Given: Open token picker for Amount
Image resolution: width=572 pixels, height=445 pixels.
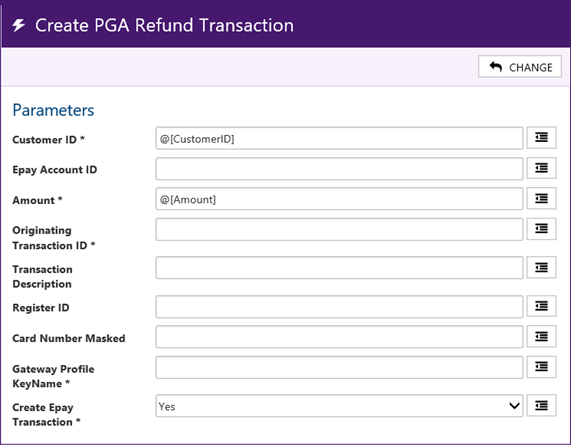Looking at the screenshot, I should 541,198.
